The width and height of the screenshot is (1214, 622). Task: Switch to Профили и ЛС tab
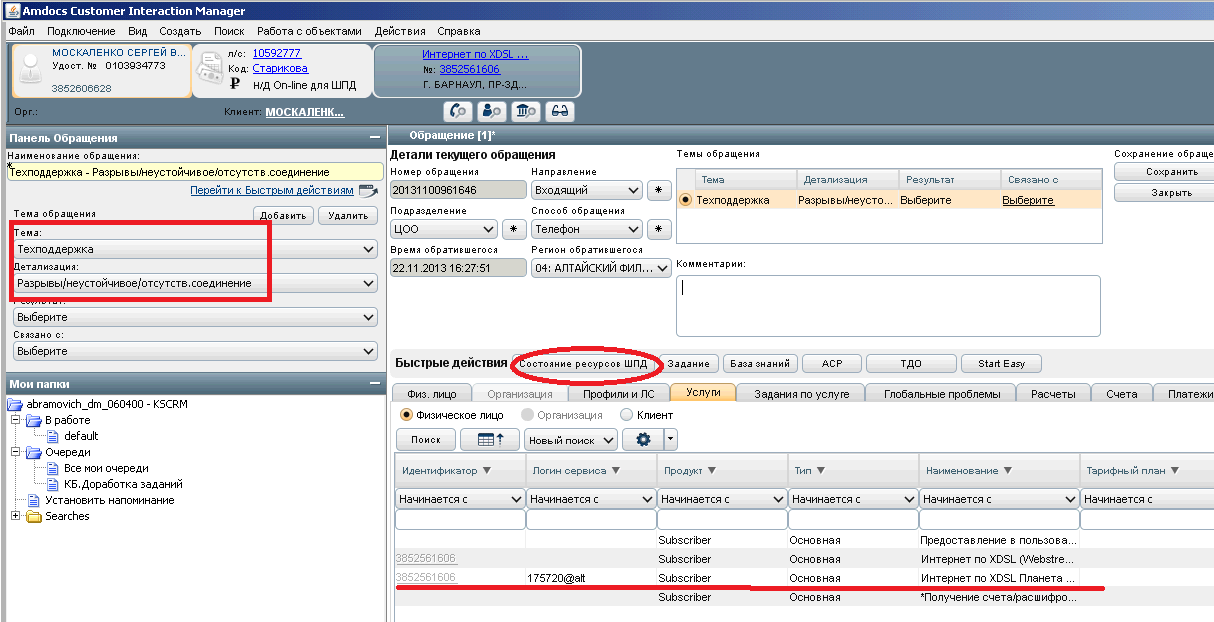click(x=619, y=394)
